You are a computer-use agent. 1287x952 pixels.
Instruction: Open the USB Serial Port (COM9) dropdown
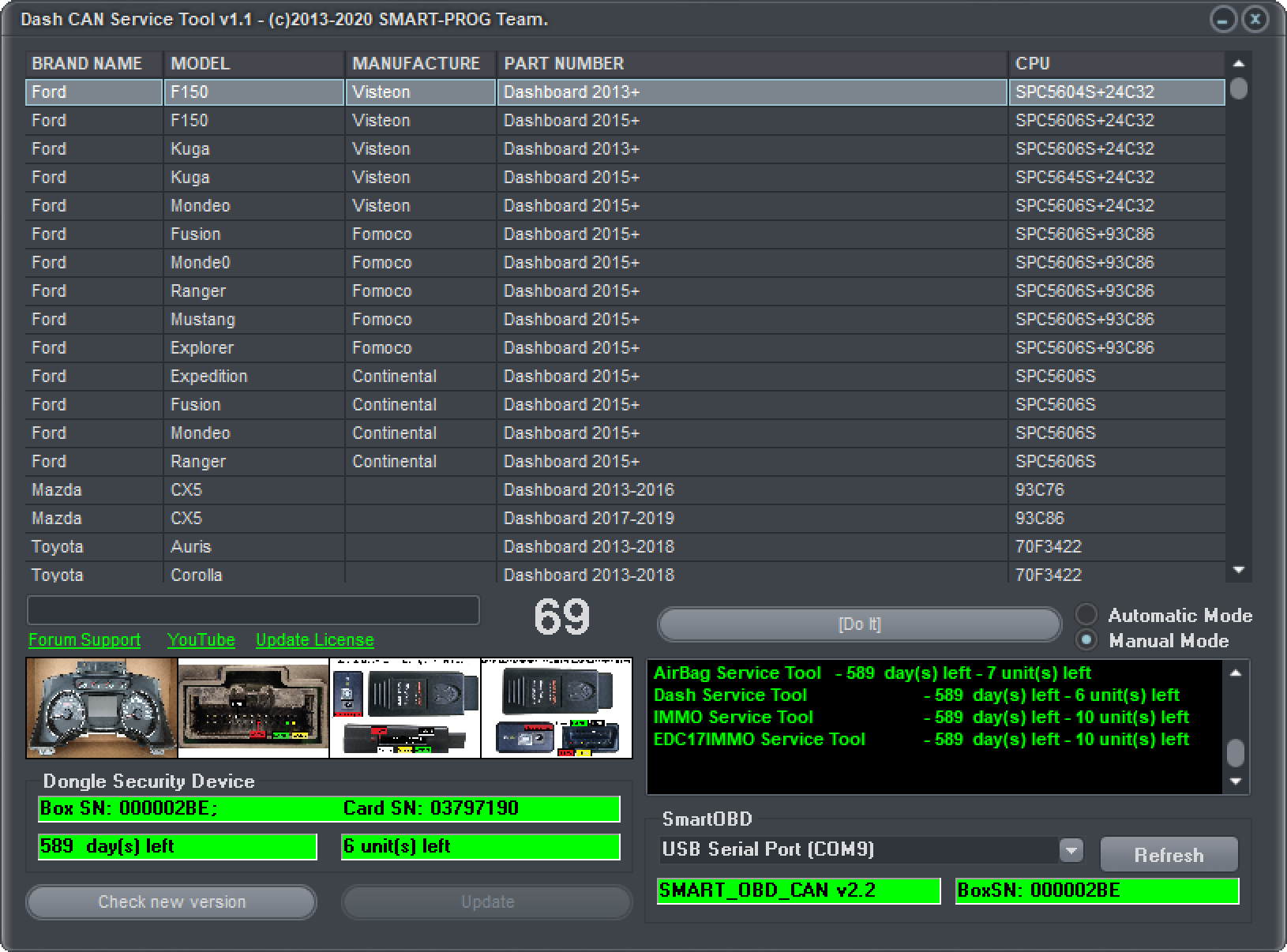click(x=861, y=850)
